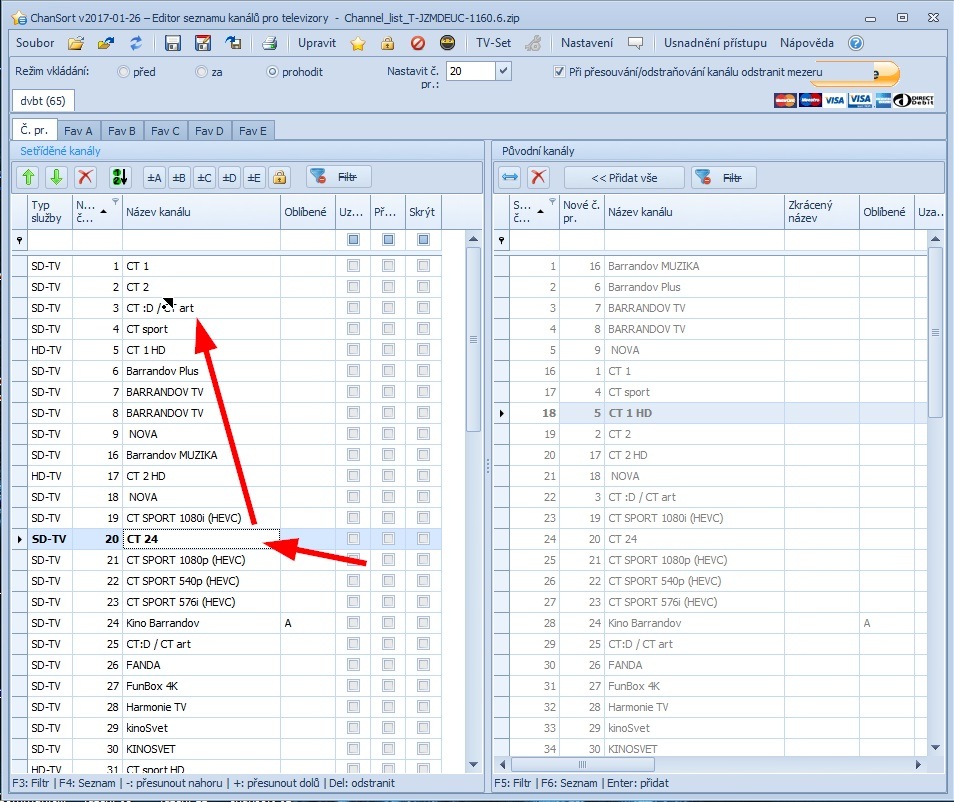Viewport: 954px width, 802px height.
Task: Click the reload file icon with blue arrows
Action: coord(136,43)
